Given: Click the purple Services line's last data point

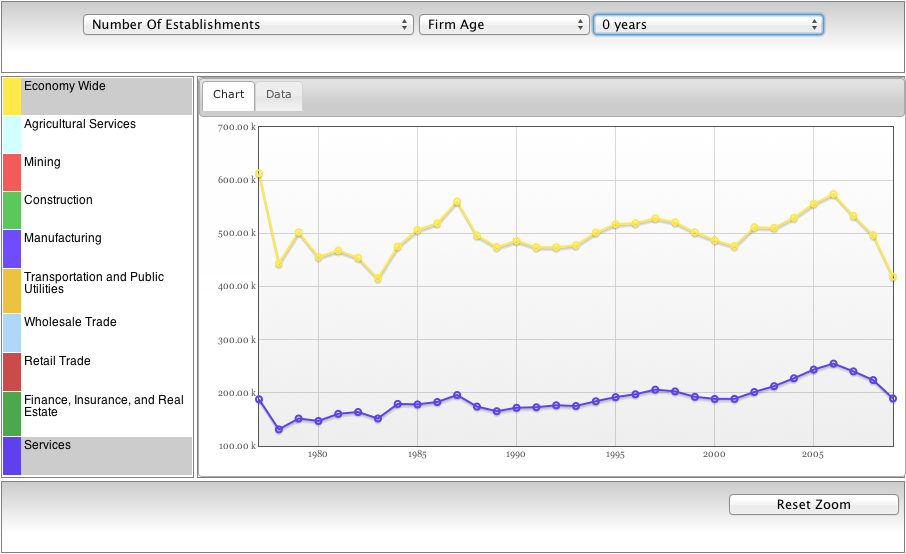Looking at the screenshot, I should 893,399.
